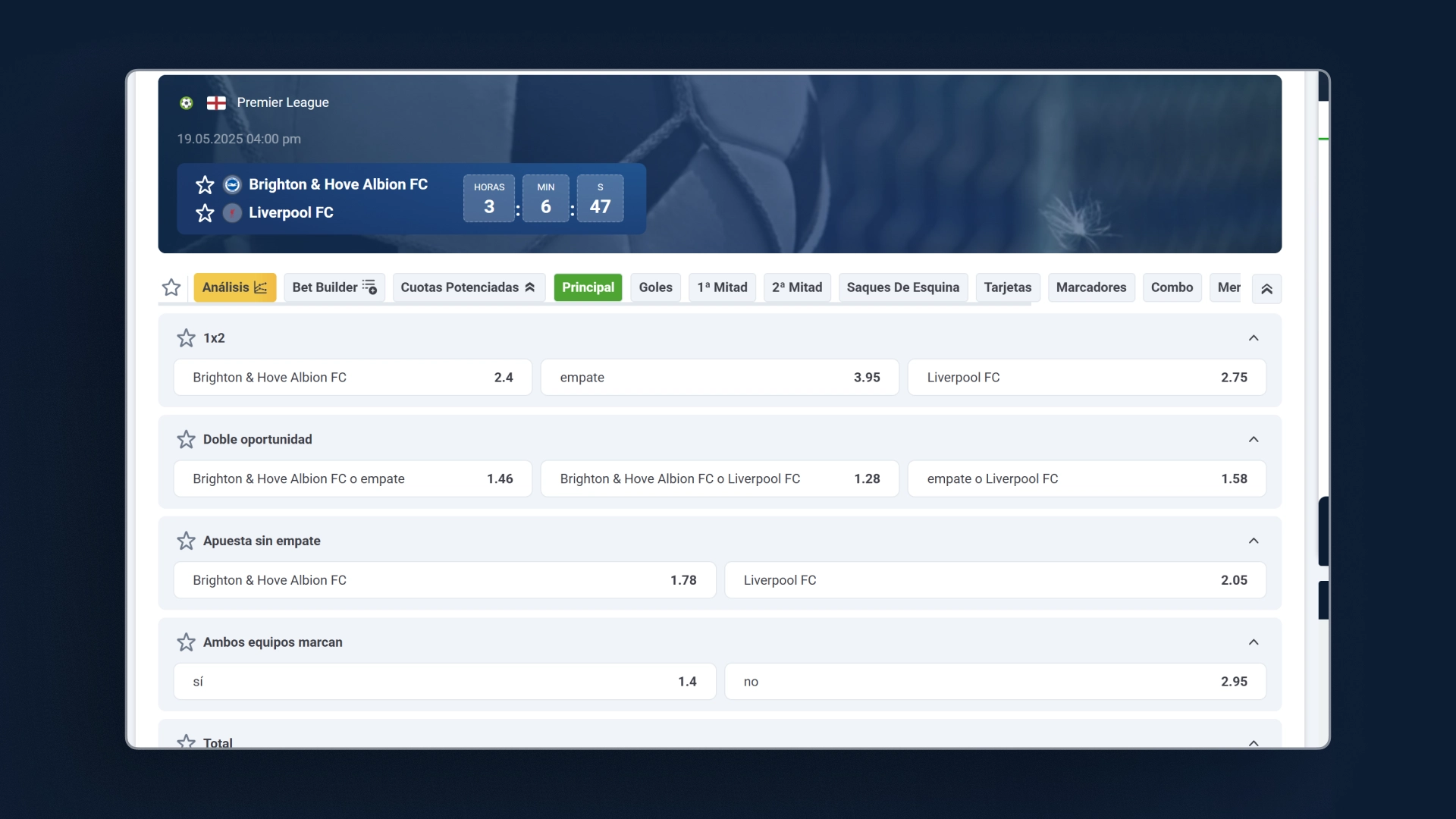Click the match date 19.05.2025 04:00 pm
This screenshot has height=819, width=1456.
pos(239,139)
